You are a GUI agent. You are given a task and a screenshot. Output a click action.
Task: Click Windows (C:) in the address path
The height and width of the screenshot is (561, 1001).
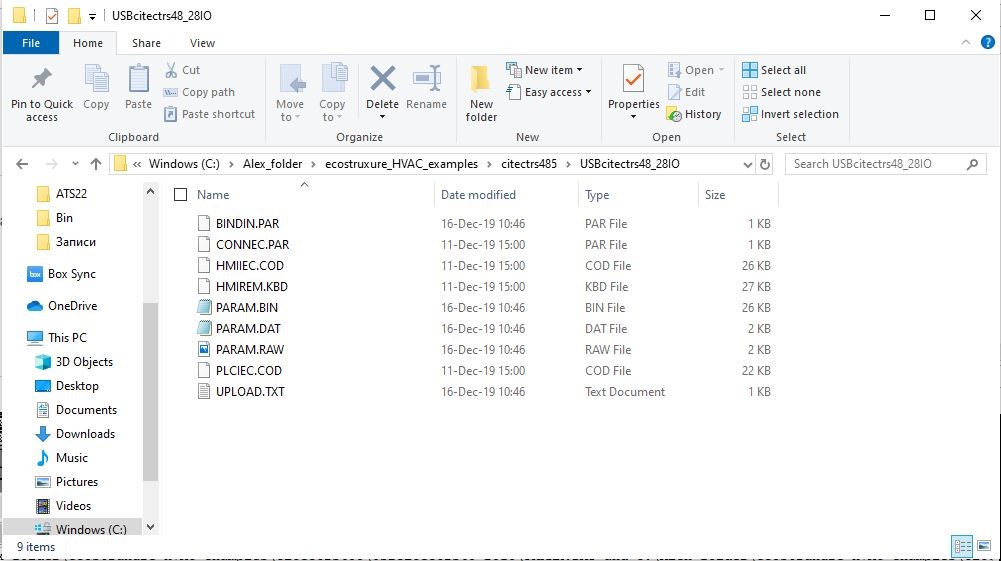(x=184, y=164)
